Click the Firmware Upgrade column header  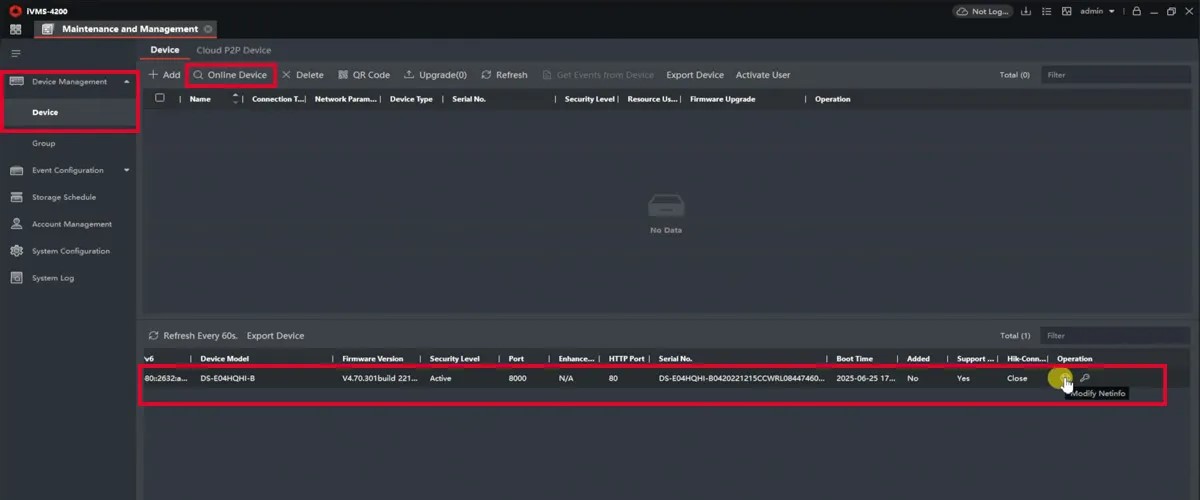tap(722, 99)
